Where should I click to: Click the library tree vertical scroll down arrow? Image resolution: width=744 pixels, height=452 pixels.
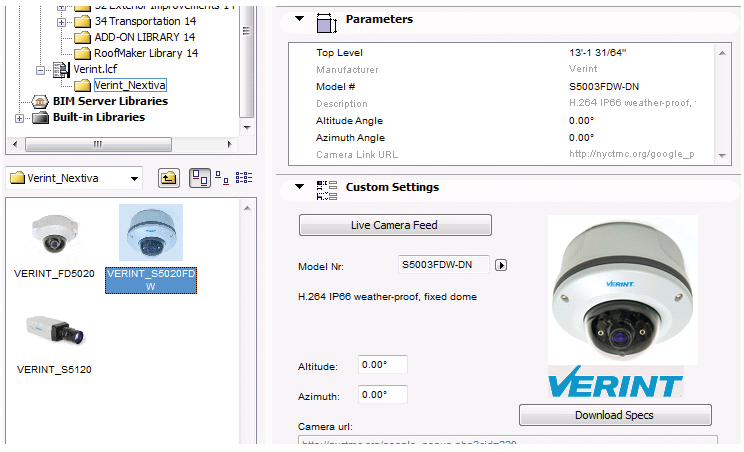[x=247, y=128]
